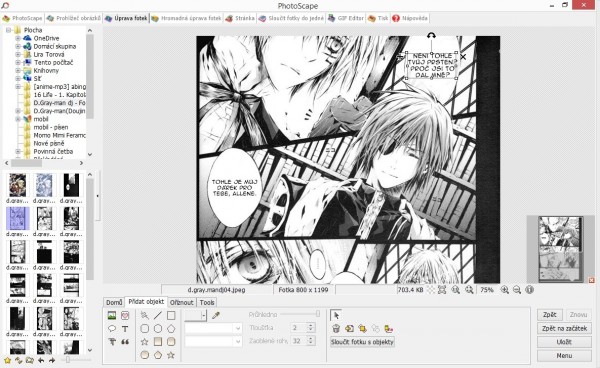The width and height of the screenshot is (600, 368).
Task: Close the navigator preview with the red X
Action: [591, 280]
